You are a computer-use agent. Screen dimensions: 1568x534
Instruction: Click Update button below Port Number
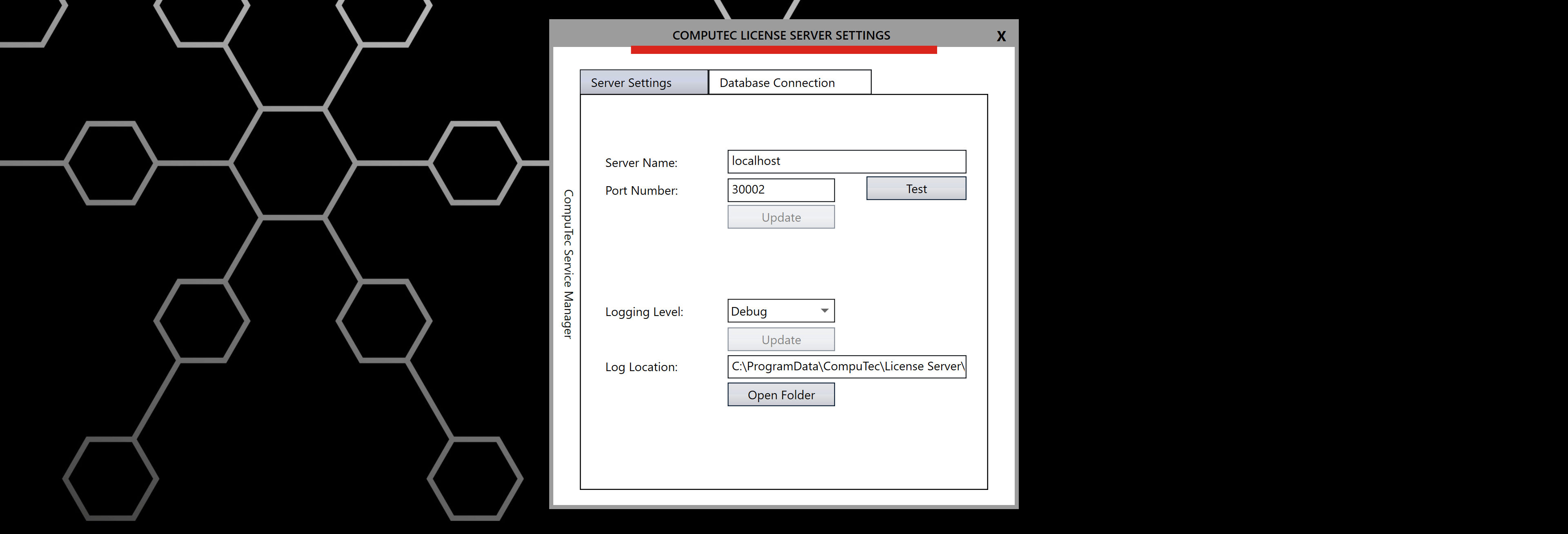tap(781, 217)
